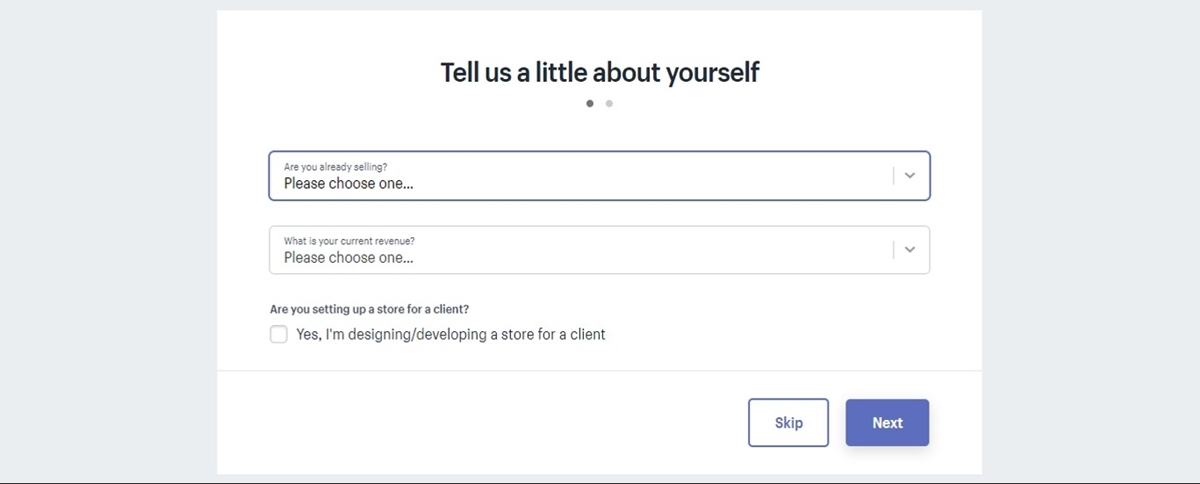Click the horizontal divider line above Skip and Next

[599, 371]
